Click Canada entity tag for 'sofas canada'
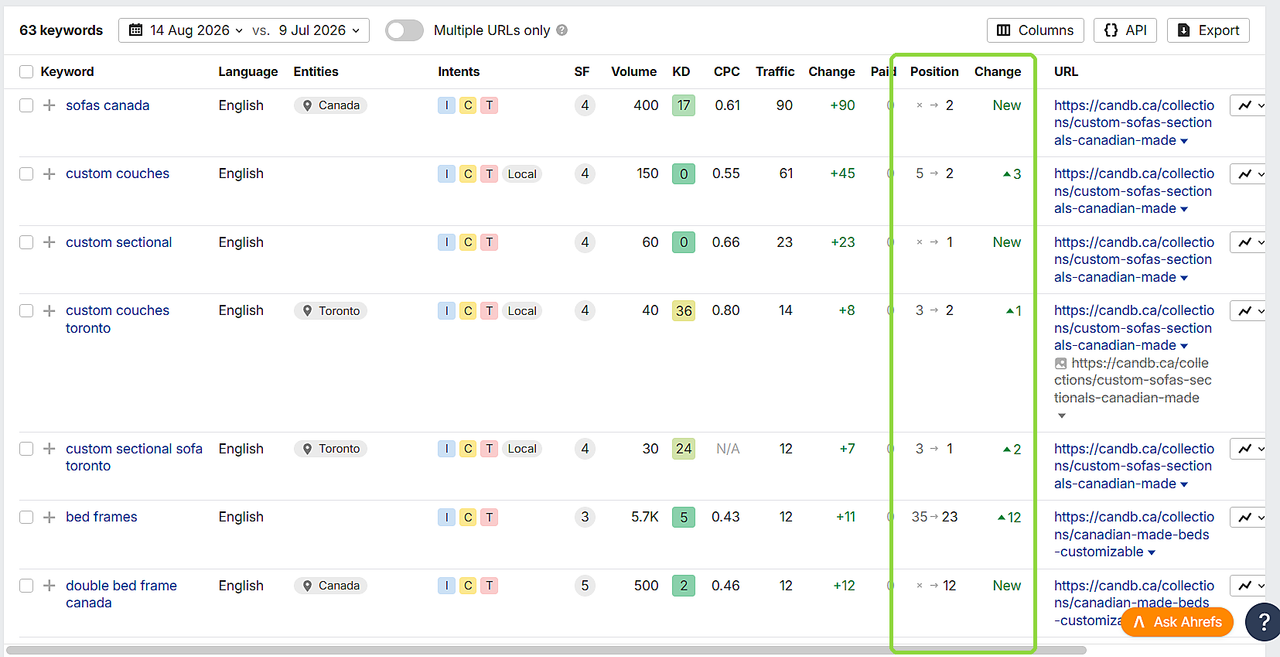Viewport: 1280px width, 657px height. 330,105
